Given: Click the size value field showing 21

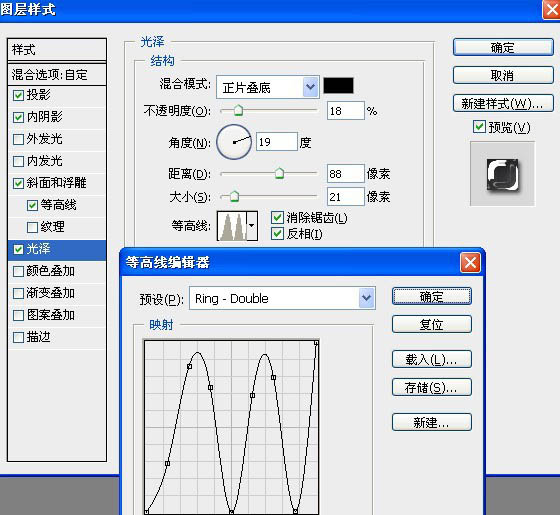Looking at the screenshot, I should click(x=345, y=196).
